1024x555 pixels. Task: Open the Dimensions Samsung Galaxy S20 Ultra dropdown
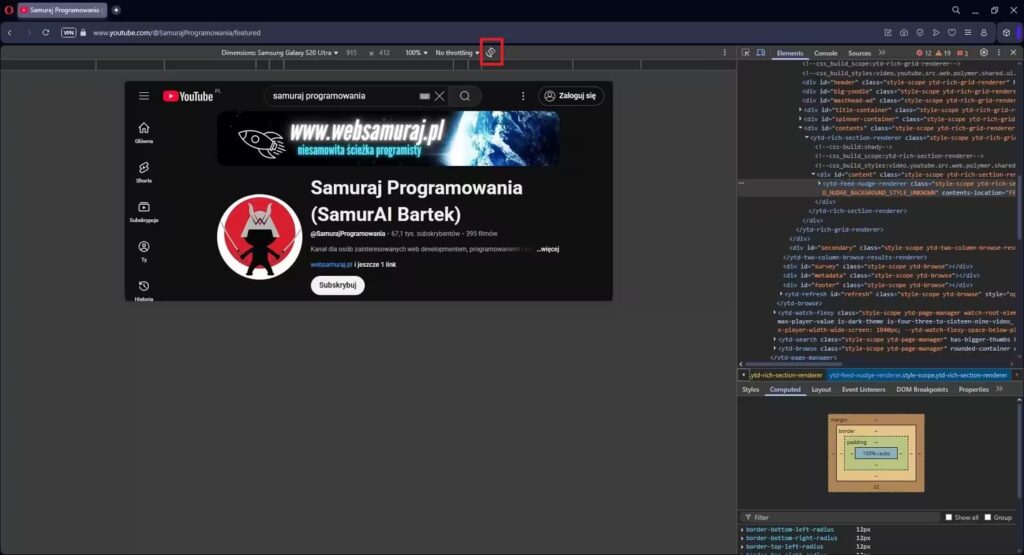280,53
